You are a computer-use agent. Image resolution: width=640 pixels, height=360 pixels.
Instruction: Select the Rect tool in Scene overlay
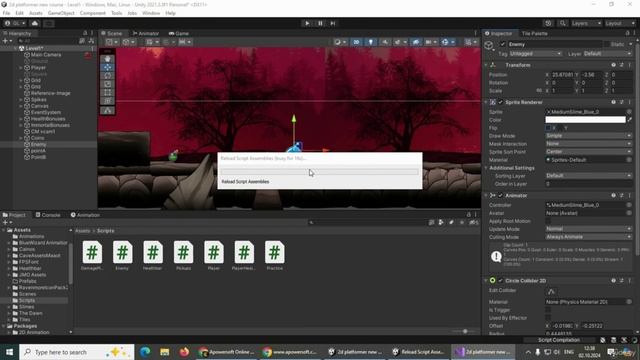(107, 93)
